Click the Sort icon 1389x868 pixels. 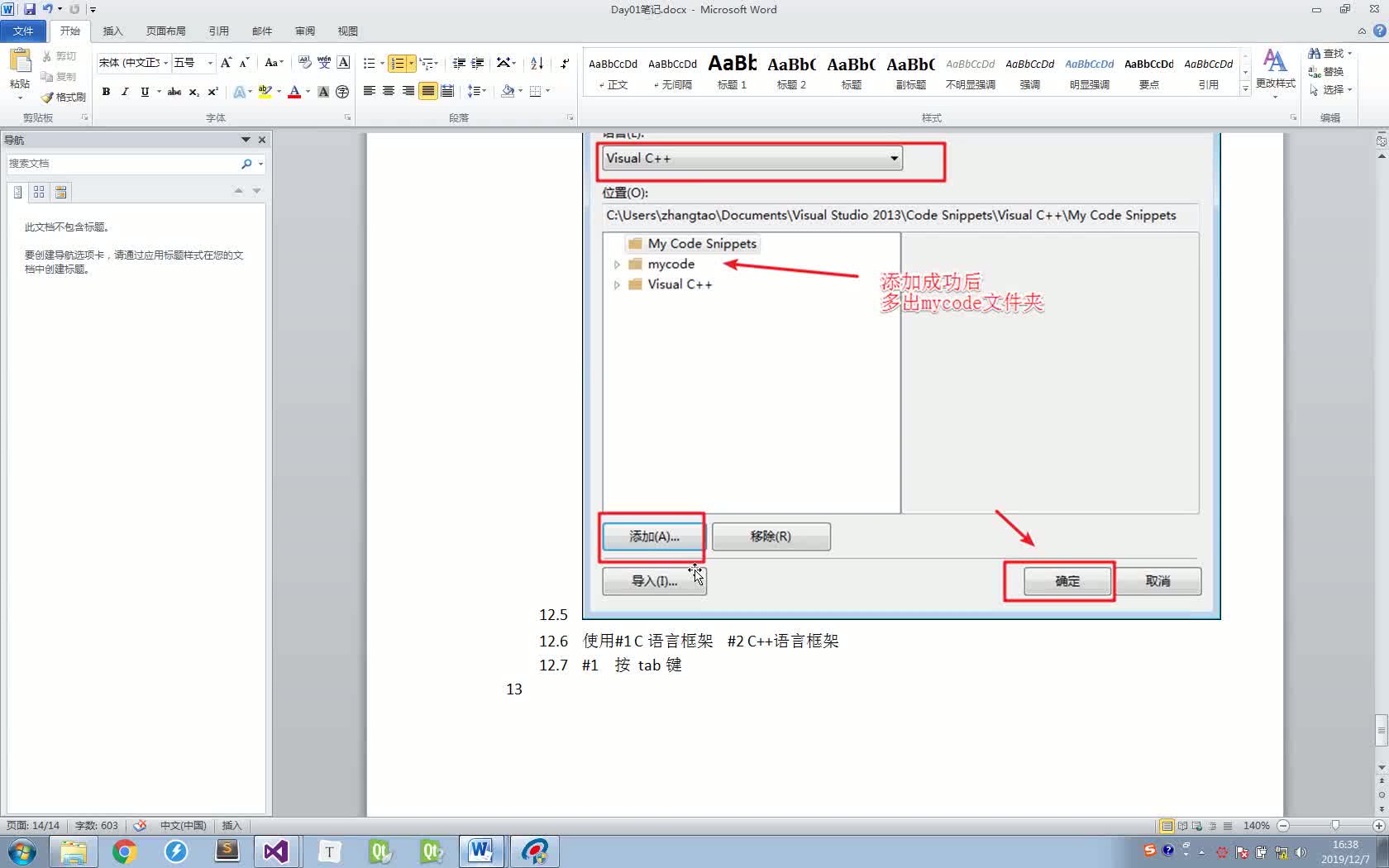pyautogui.click(x=537, y=63)
